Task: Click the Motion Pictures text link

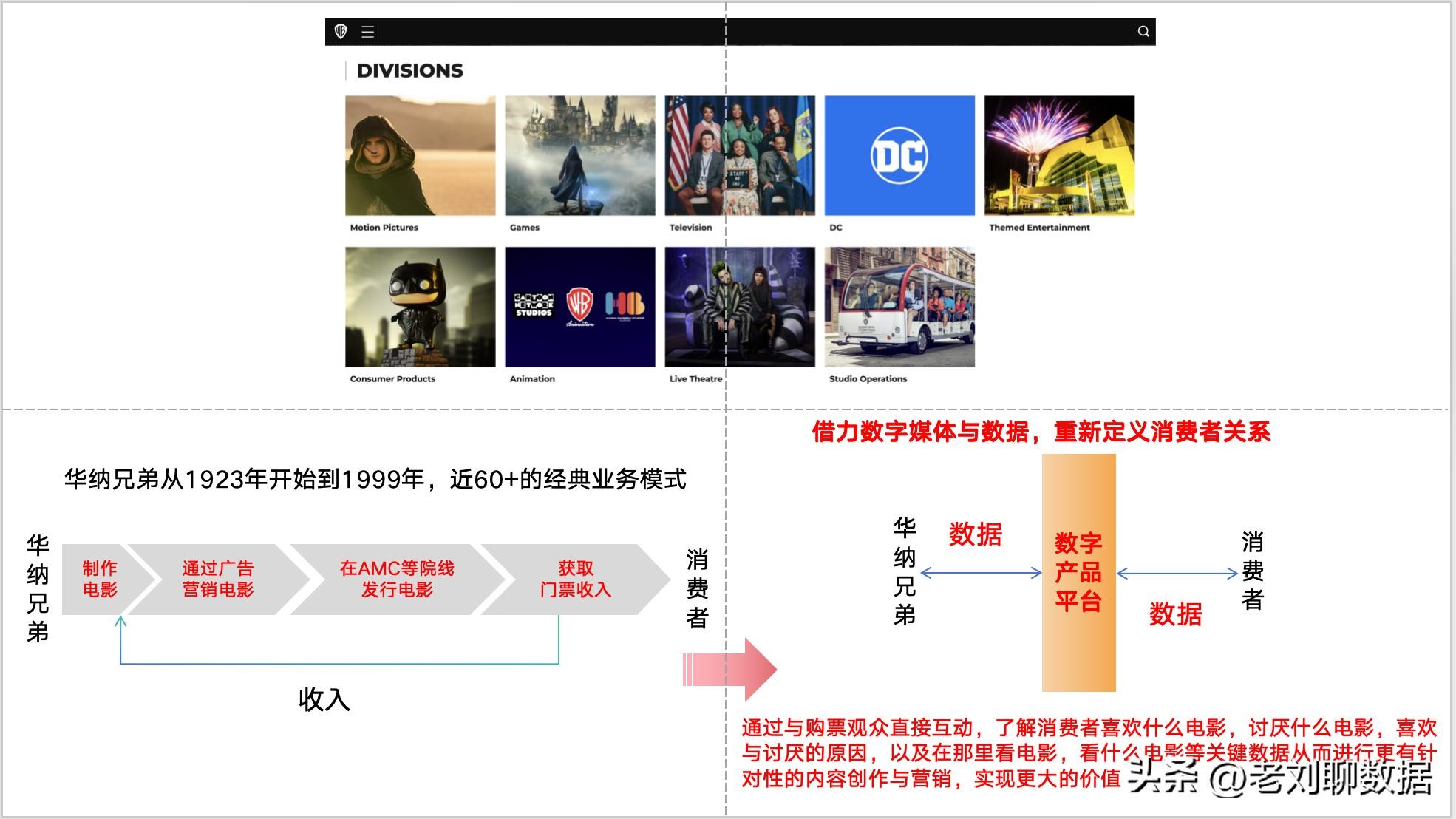Action: tap(384, 228)
